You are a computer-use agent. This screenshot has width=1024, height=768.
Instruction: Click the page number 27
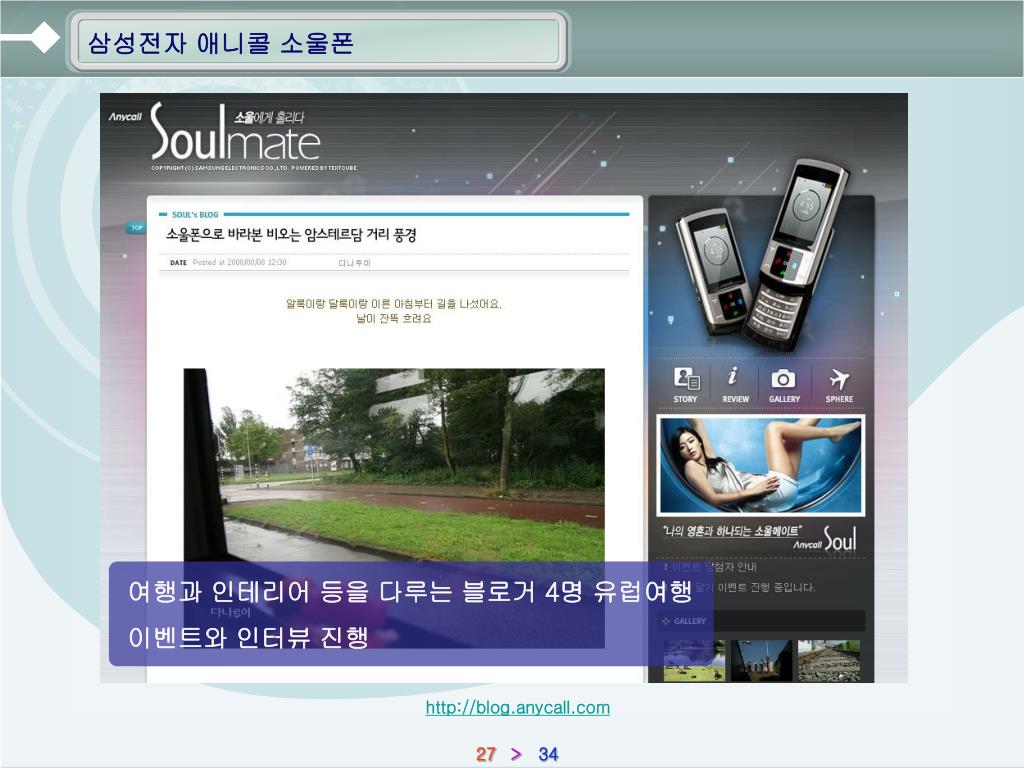point(486,754)
